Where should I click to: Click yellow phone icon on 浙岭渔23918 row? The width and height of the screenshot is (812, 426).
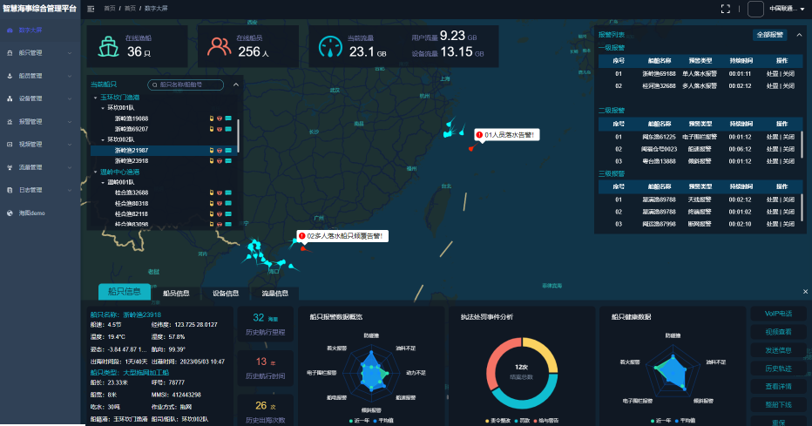click(211, 161)
